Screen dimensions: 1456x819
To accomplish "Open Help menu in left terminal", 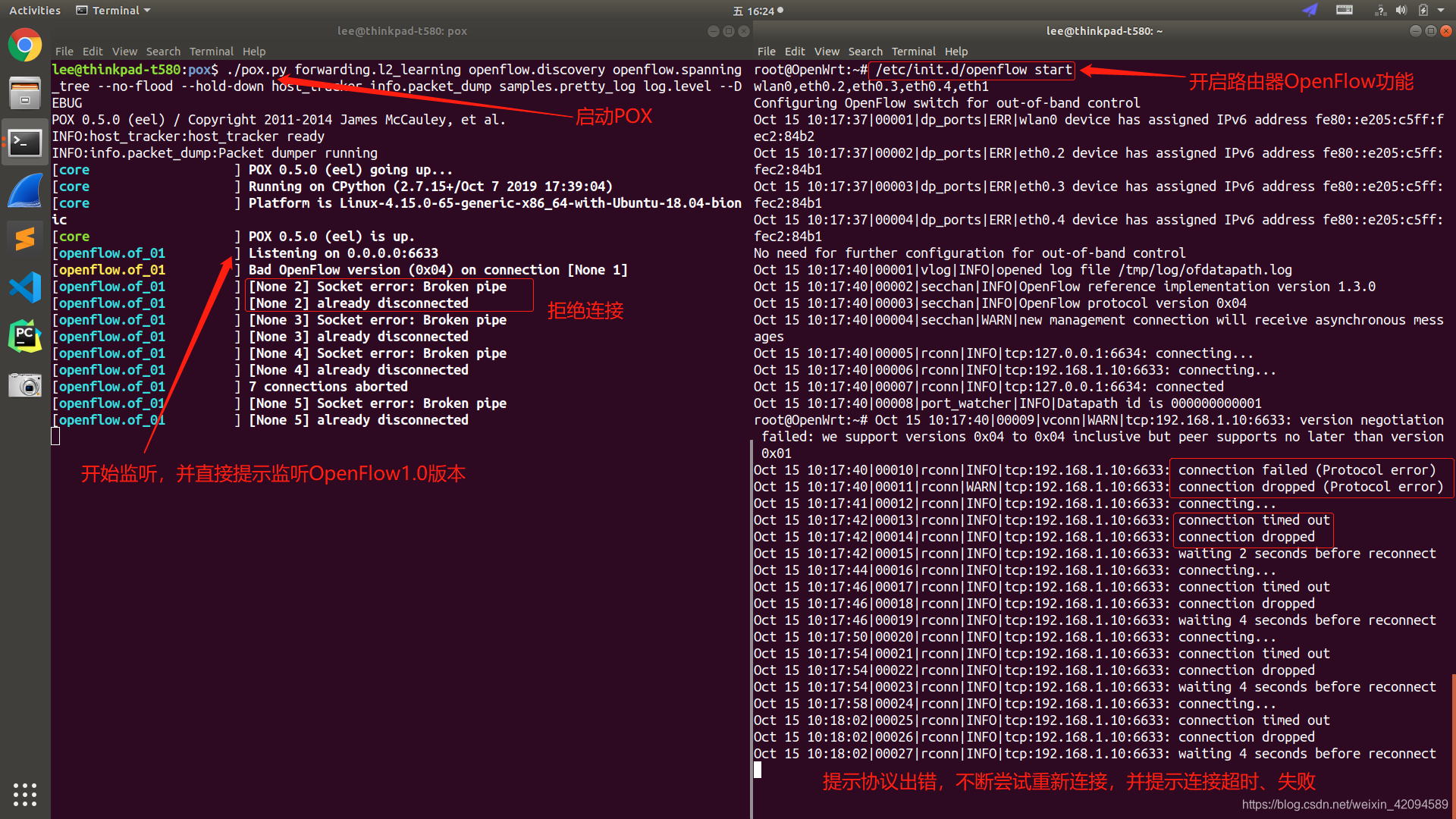I will 254,52.
